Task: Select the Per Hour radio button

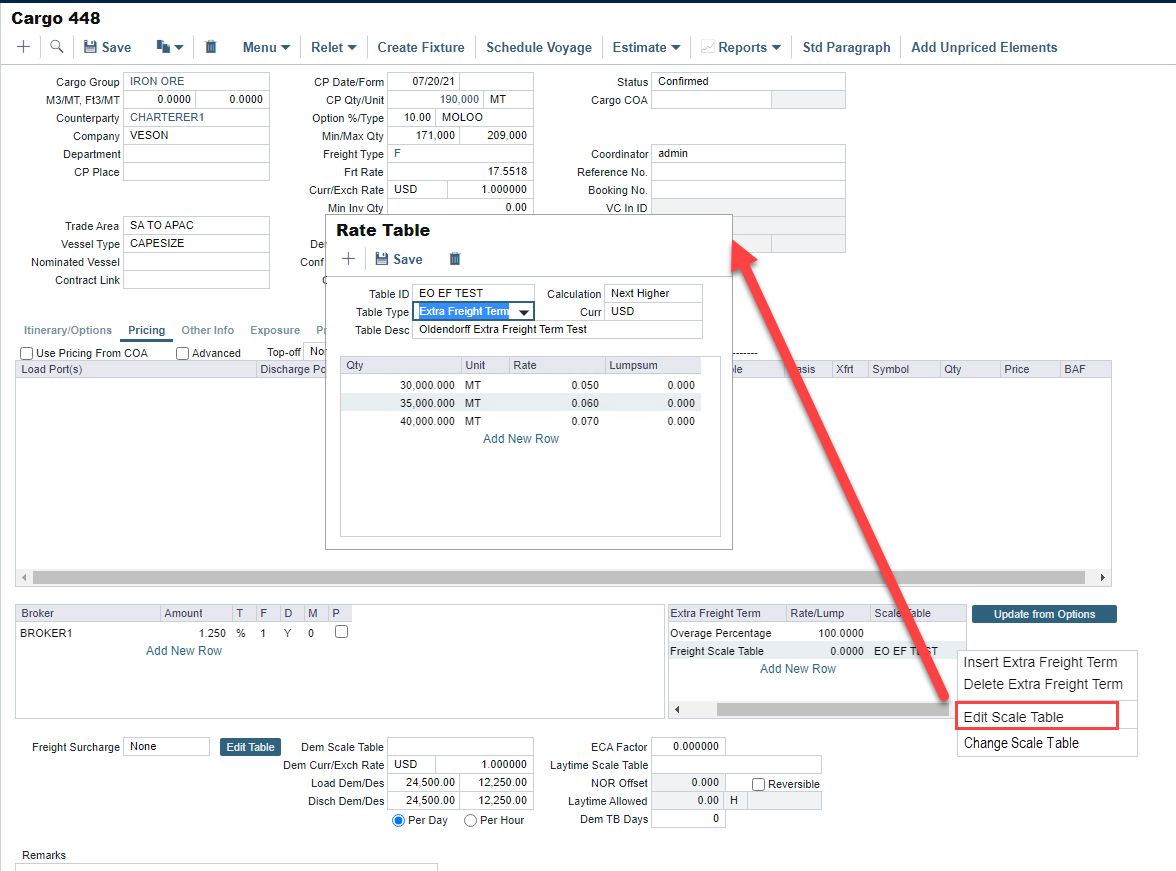Action: [471, 820]
